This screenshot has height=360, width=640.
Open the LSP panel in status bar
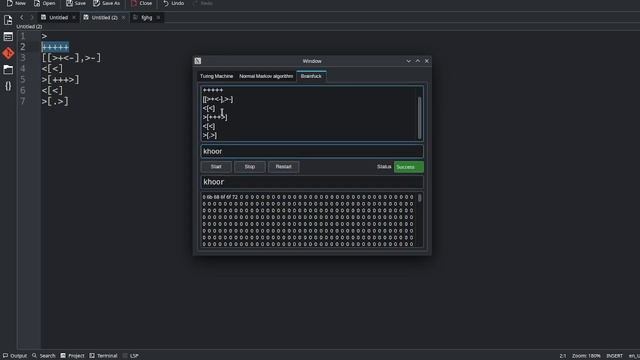(x=131, y=356)
